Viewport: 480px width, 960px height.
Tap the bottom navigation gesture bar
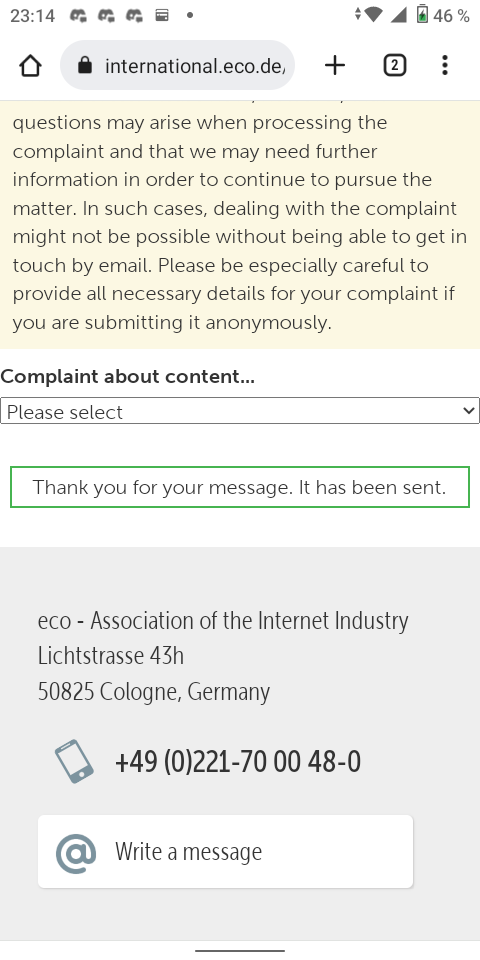pyautogui.click(x=240, y=951)
